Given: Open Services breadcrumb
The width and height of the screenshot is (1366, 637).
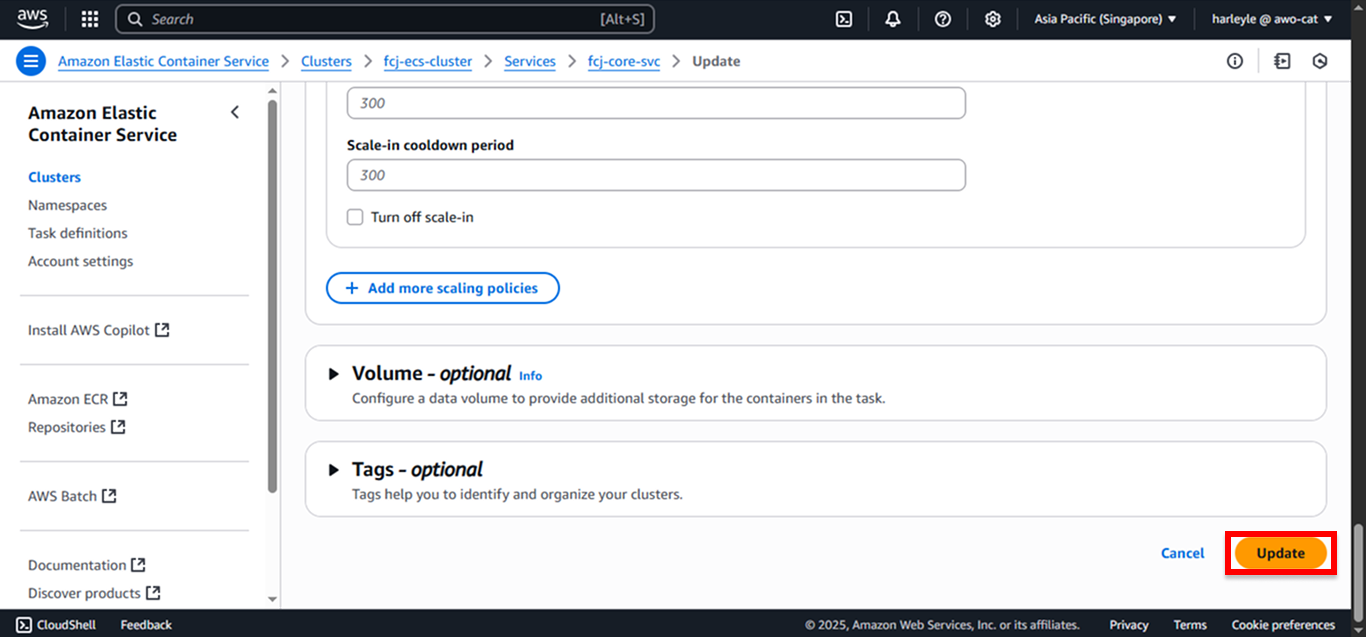Looking at the screenshot, I should pos(530,61).
